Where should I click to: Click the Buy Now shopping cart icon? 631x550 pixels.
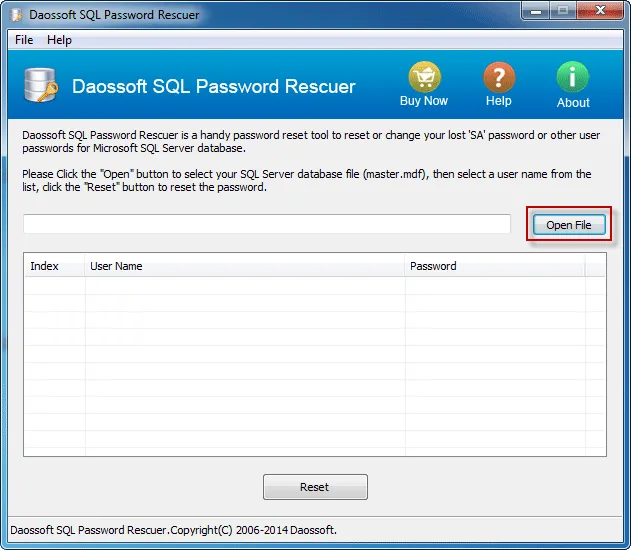pyautogui.click(x=424, y=77)
